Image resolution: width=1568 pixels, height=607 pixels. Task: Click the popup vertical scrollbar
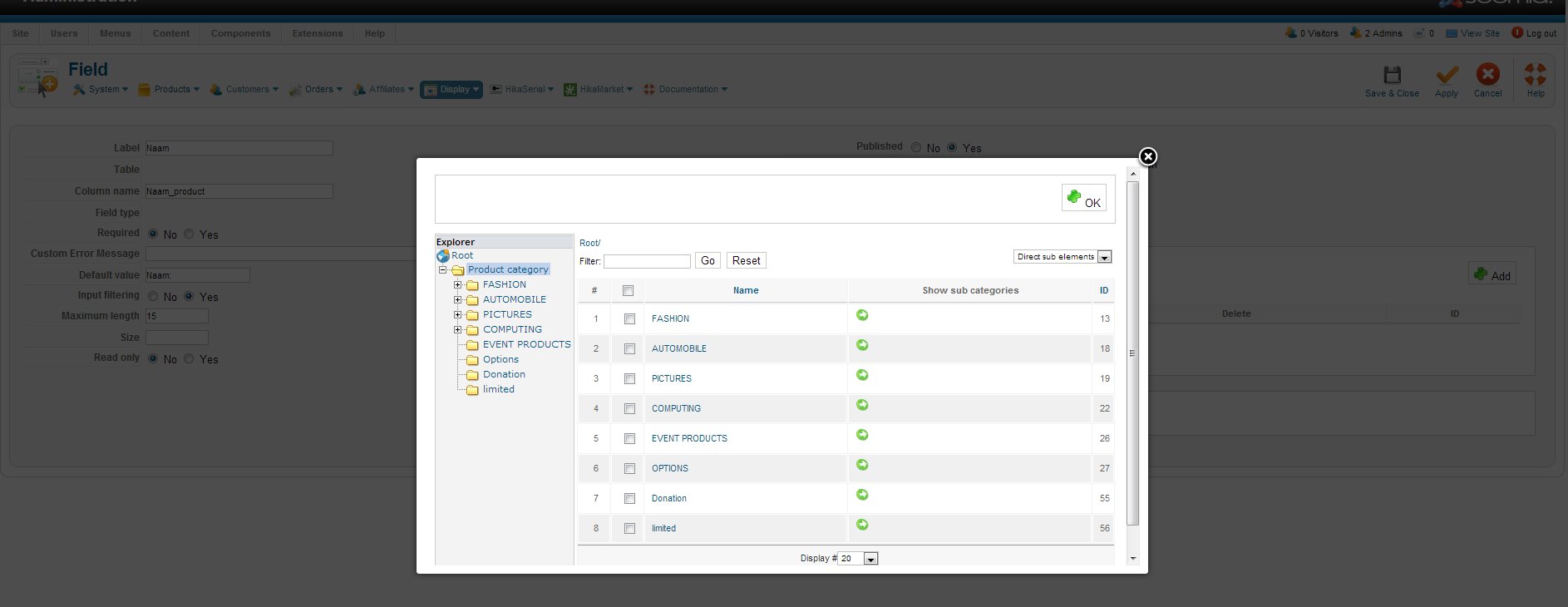[x=1132, y=353]
